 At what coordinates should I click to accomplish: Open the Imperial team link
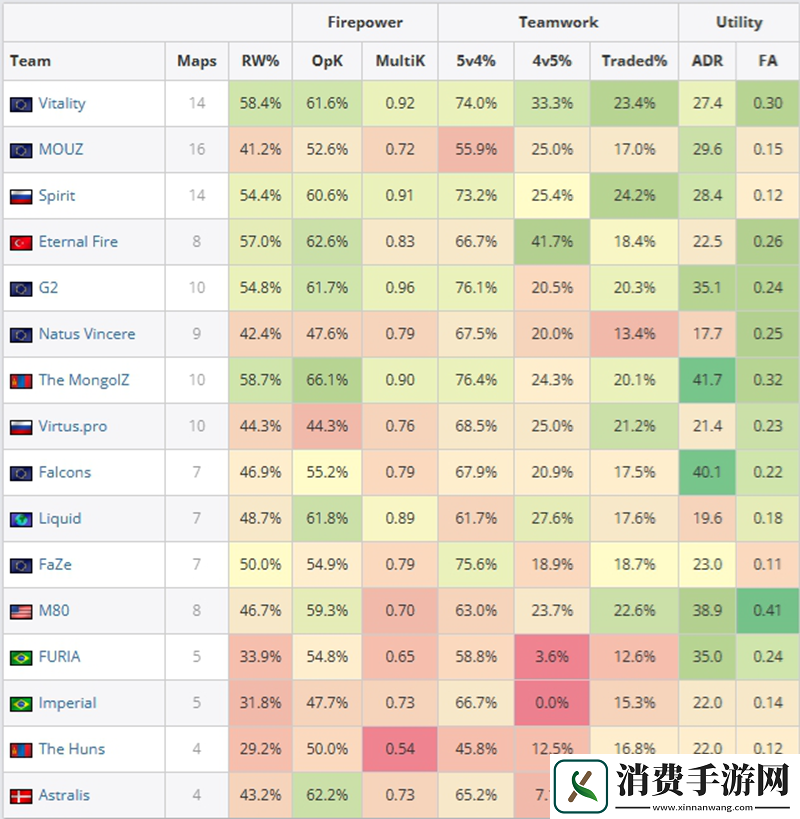pyautogui.click(x=67, y=703)
